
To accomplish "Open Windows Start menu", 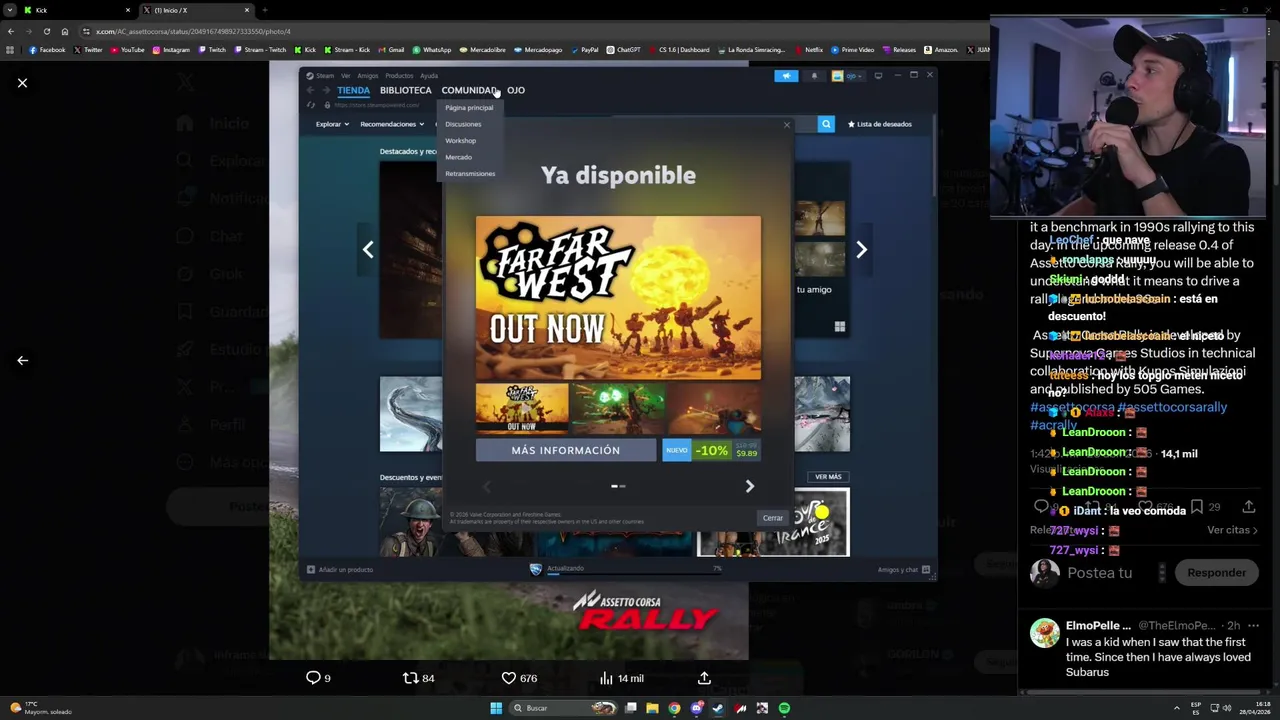I will 496,708.
